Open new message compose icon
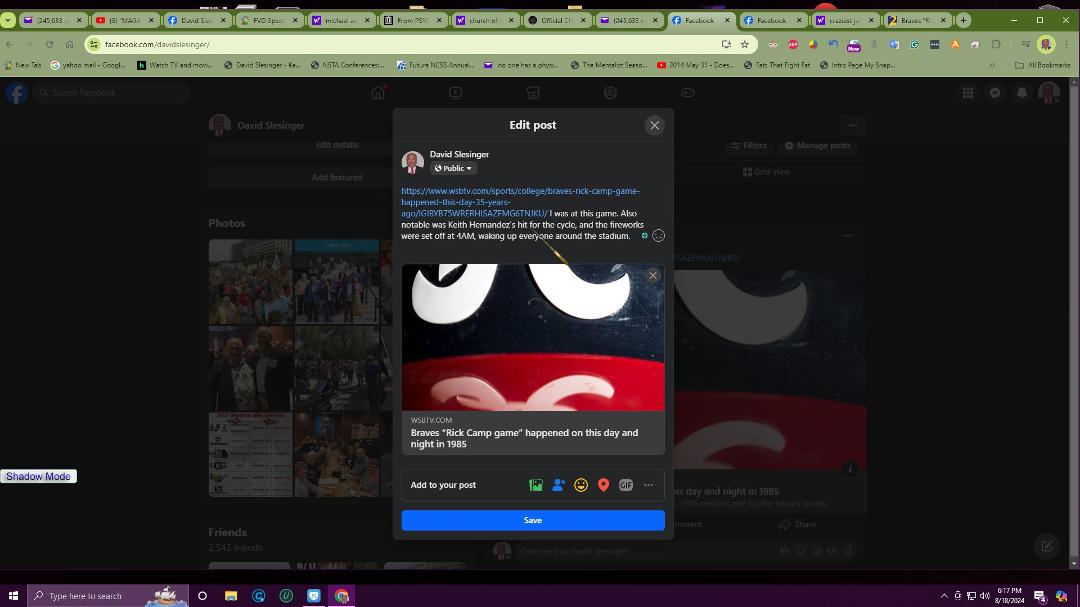 [x=1047, y=546]
